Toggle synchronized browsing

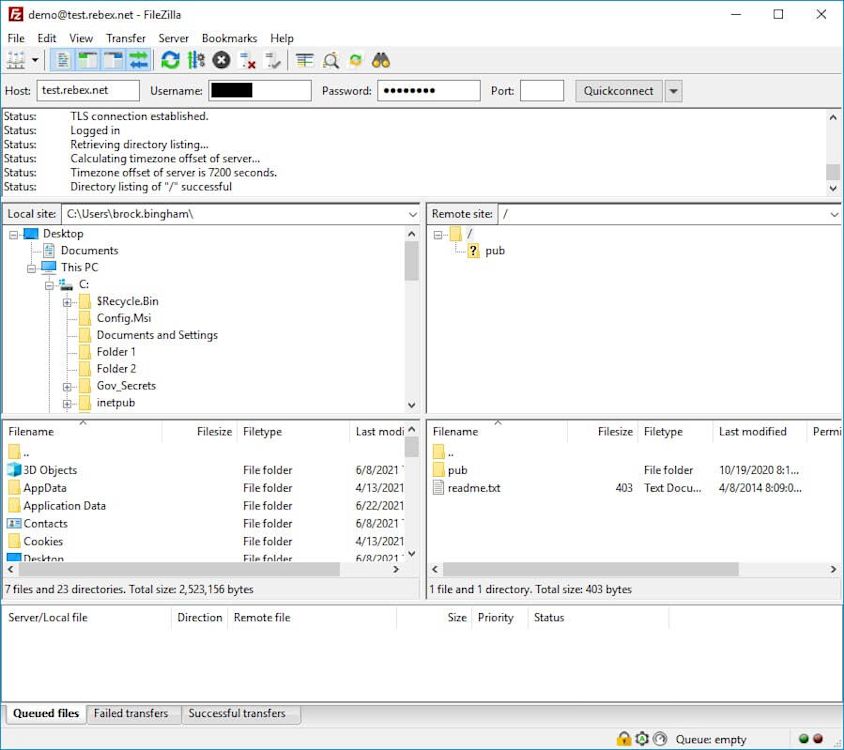click(356, 60)
